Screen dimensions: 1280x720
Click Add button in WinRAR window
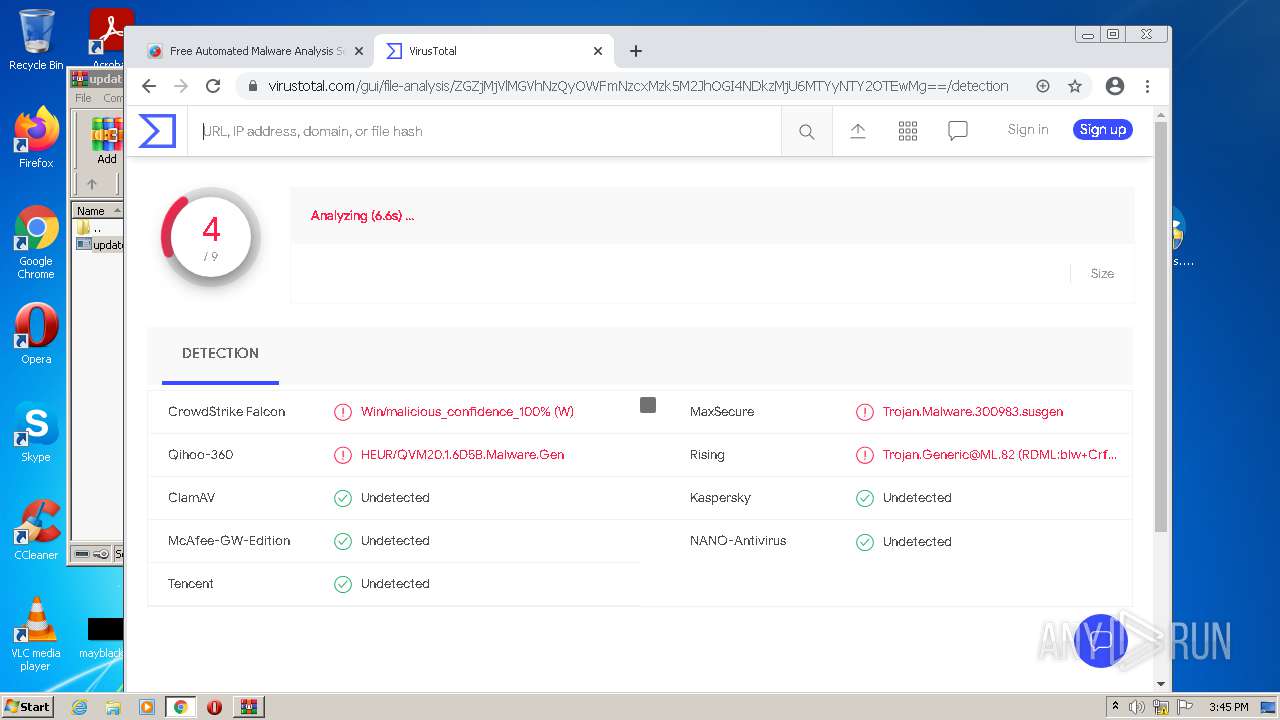click(x=107, y=141)
